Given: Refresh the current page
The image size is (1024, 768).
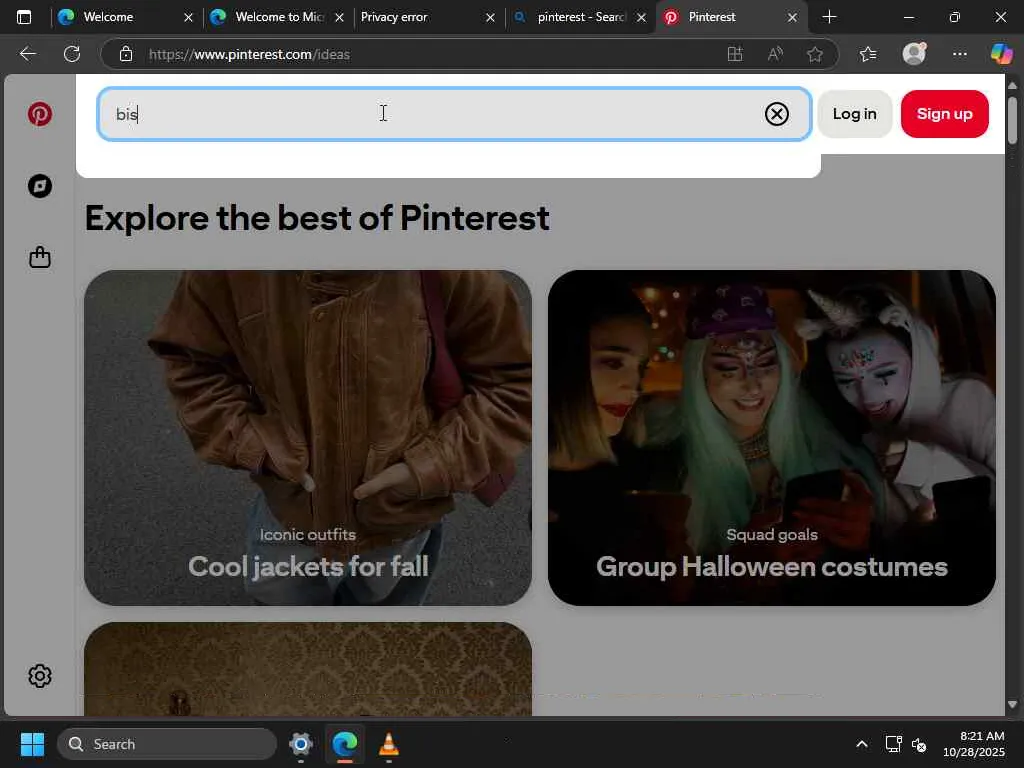Looking at the screenshot, I should point(72,54).
